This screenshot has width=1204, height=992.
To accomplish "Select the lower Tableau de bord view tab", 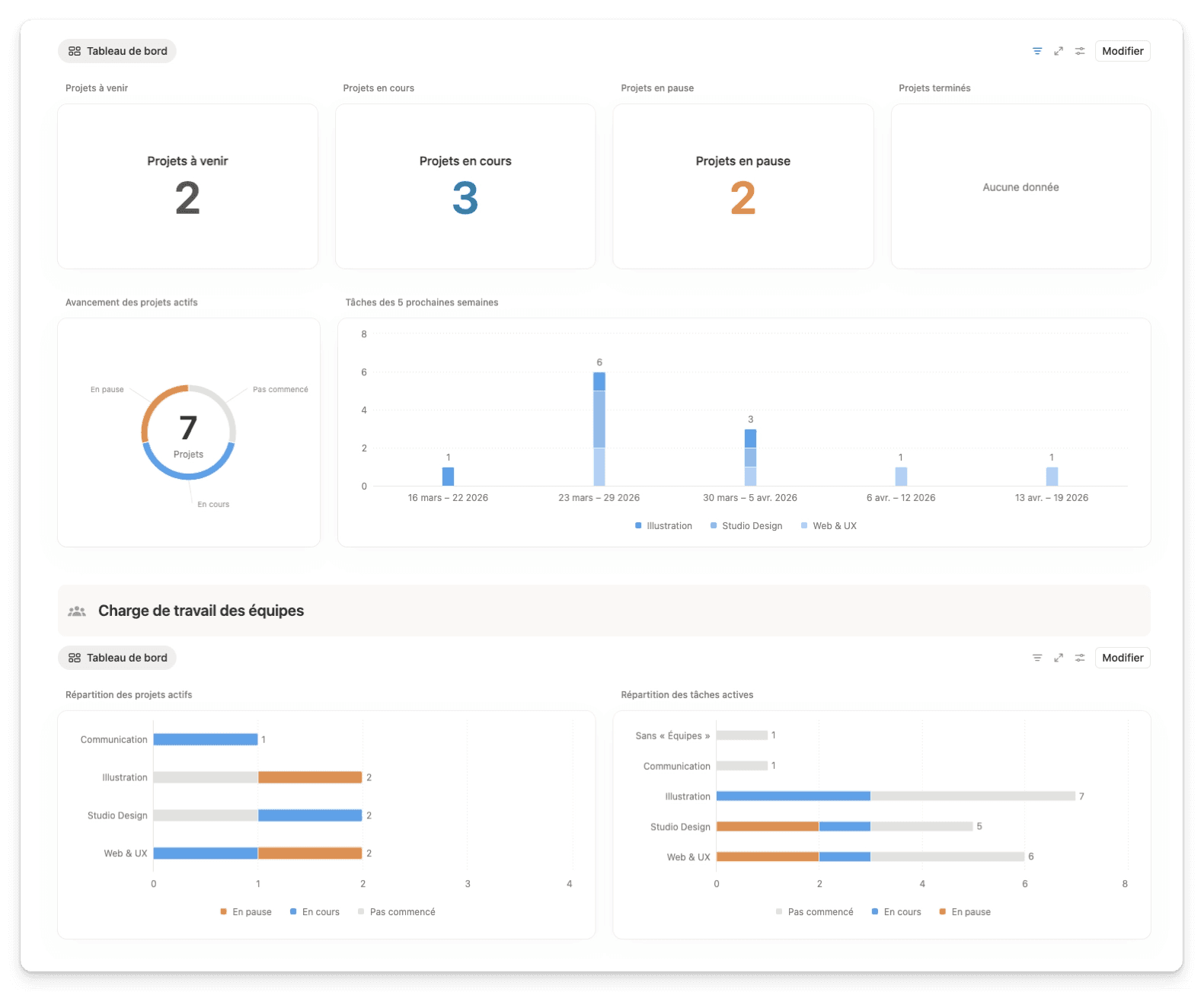I will [117, 658].
